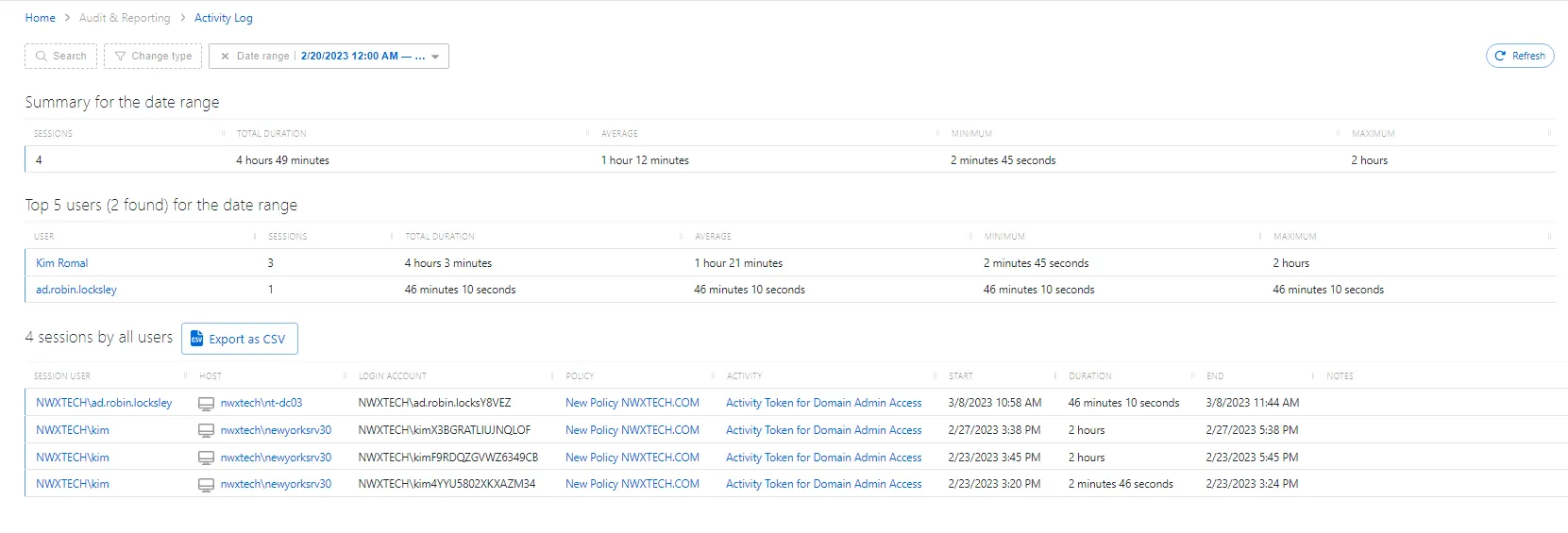
Task: Open session user NWXTECH\ad.robin.locksley
Action: (x=104, y=403)
